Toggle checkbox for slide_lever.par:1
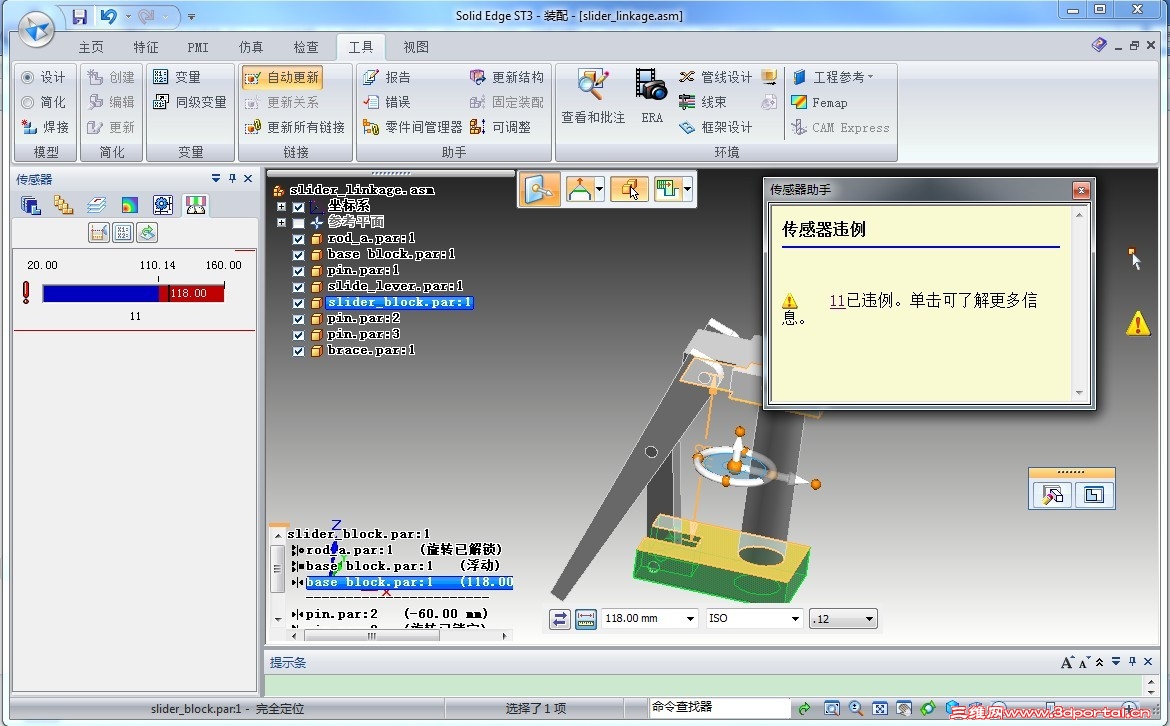Image resolution: width=1170 pixels, height=726 pixels. 298,287
